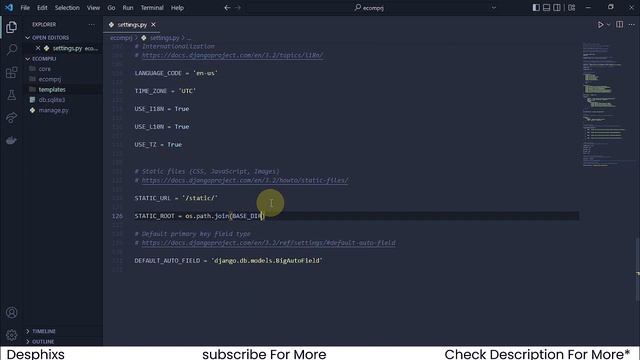
Task: Click the STATIC_URL line
Action: click(x=176, y=198)
